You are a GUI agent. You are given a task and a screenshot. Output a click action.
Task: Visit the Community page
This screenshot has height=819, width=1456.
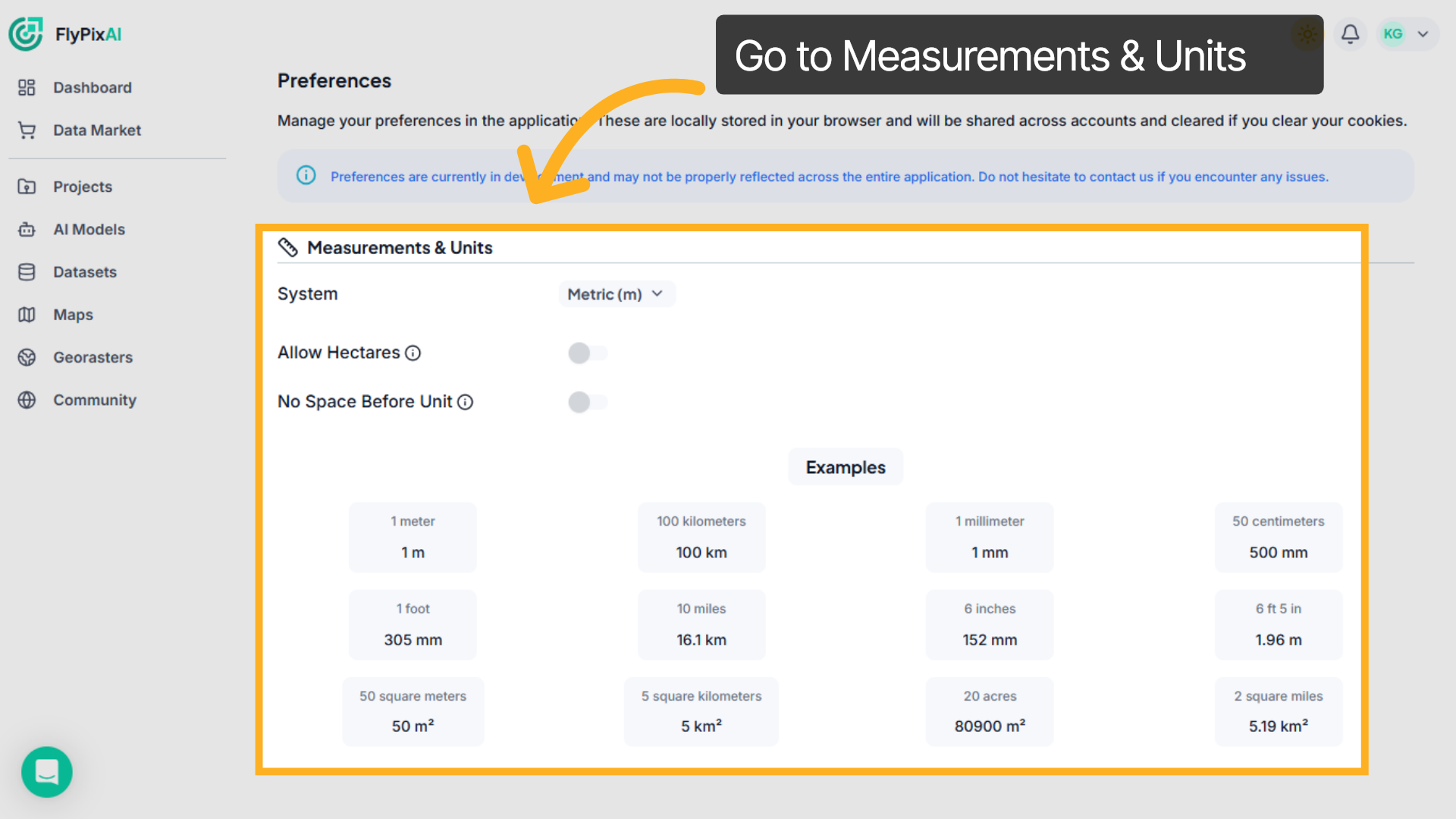coord(95,400)
